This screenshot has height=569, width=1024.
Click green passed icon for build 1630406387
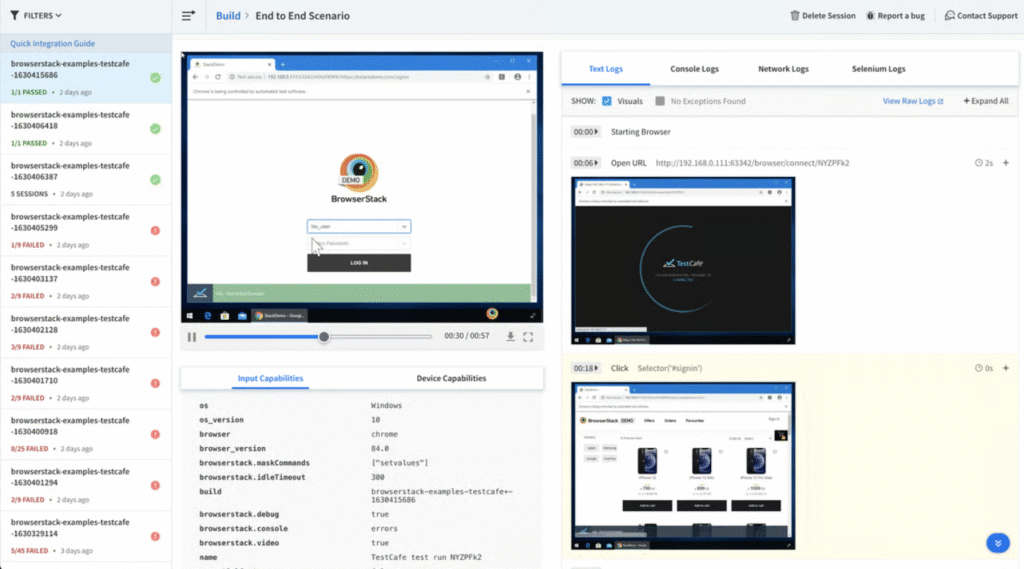pyautogui.click(x=155, y=180)
